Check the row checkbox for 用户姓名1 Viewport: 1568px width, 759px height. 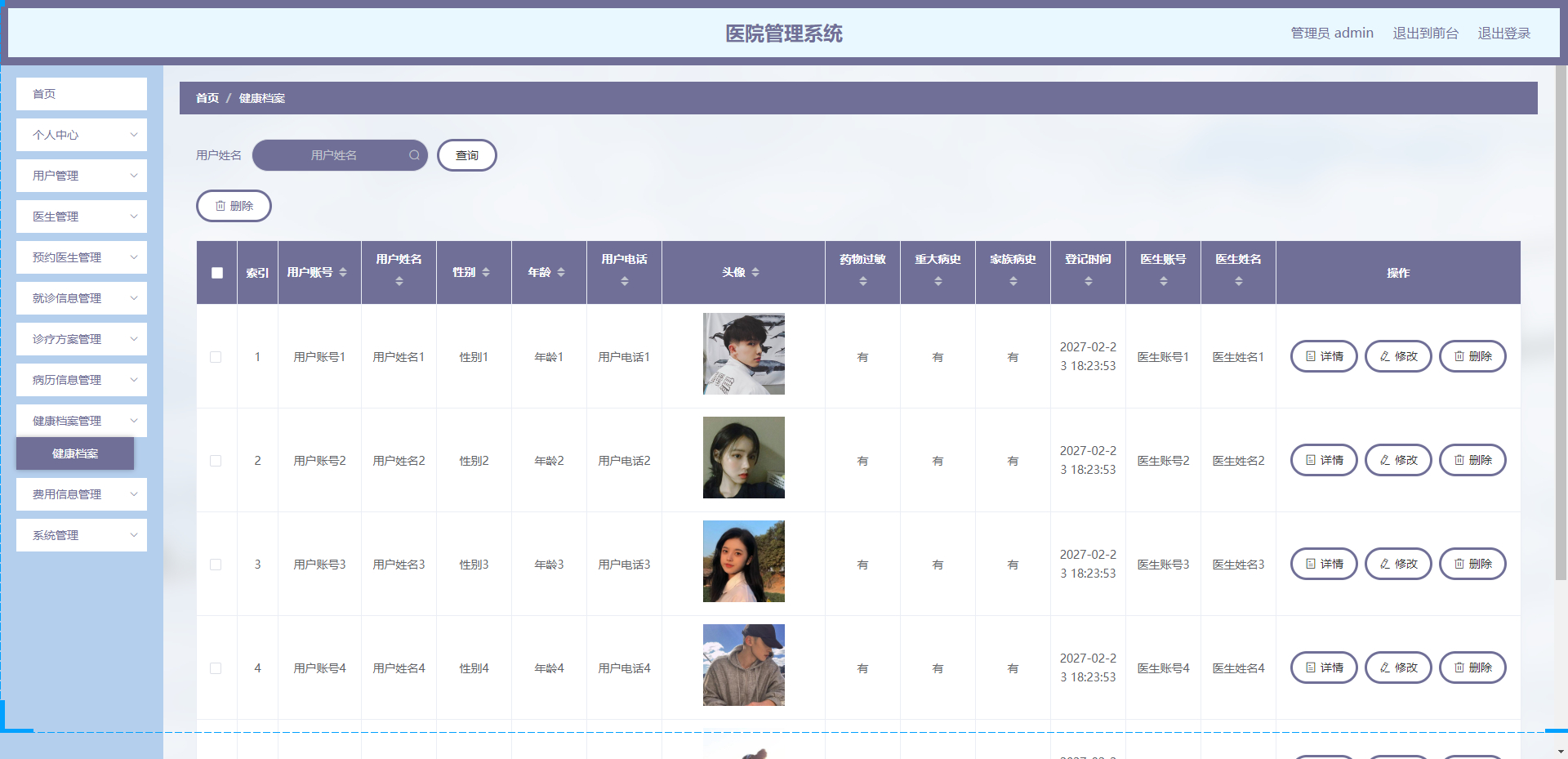pos(216,357)
